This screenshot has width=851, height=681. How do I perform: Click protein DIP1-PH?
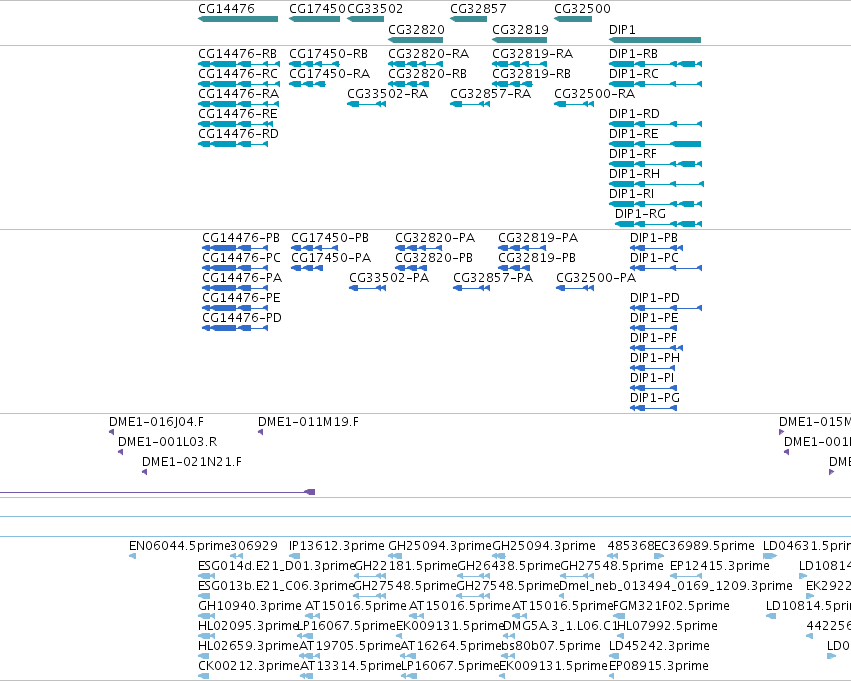pos(653,368)
